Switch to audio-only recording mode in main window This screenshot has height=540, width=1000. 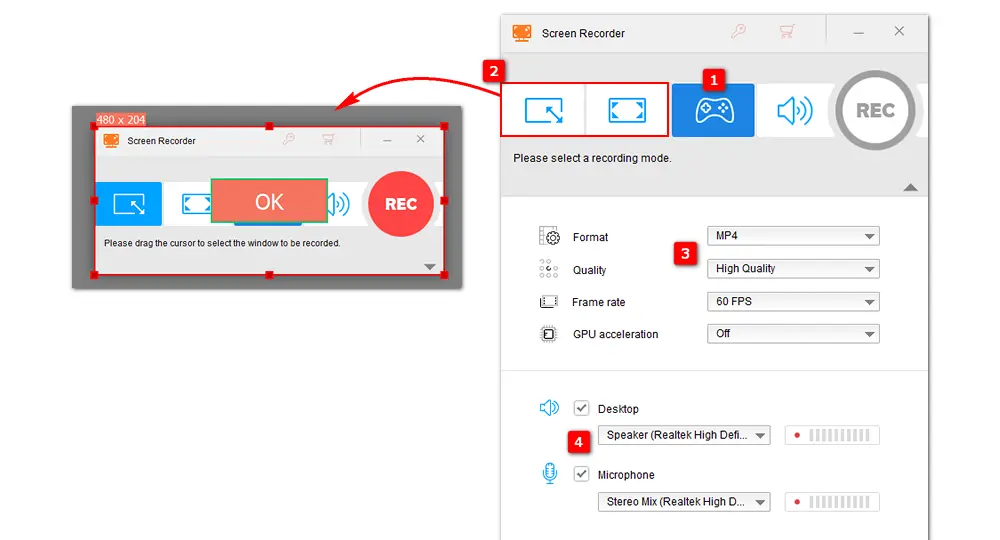pyautogui.click(x=794, y=110)
